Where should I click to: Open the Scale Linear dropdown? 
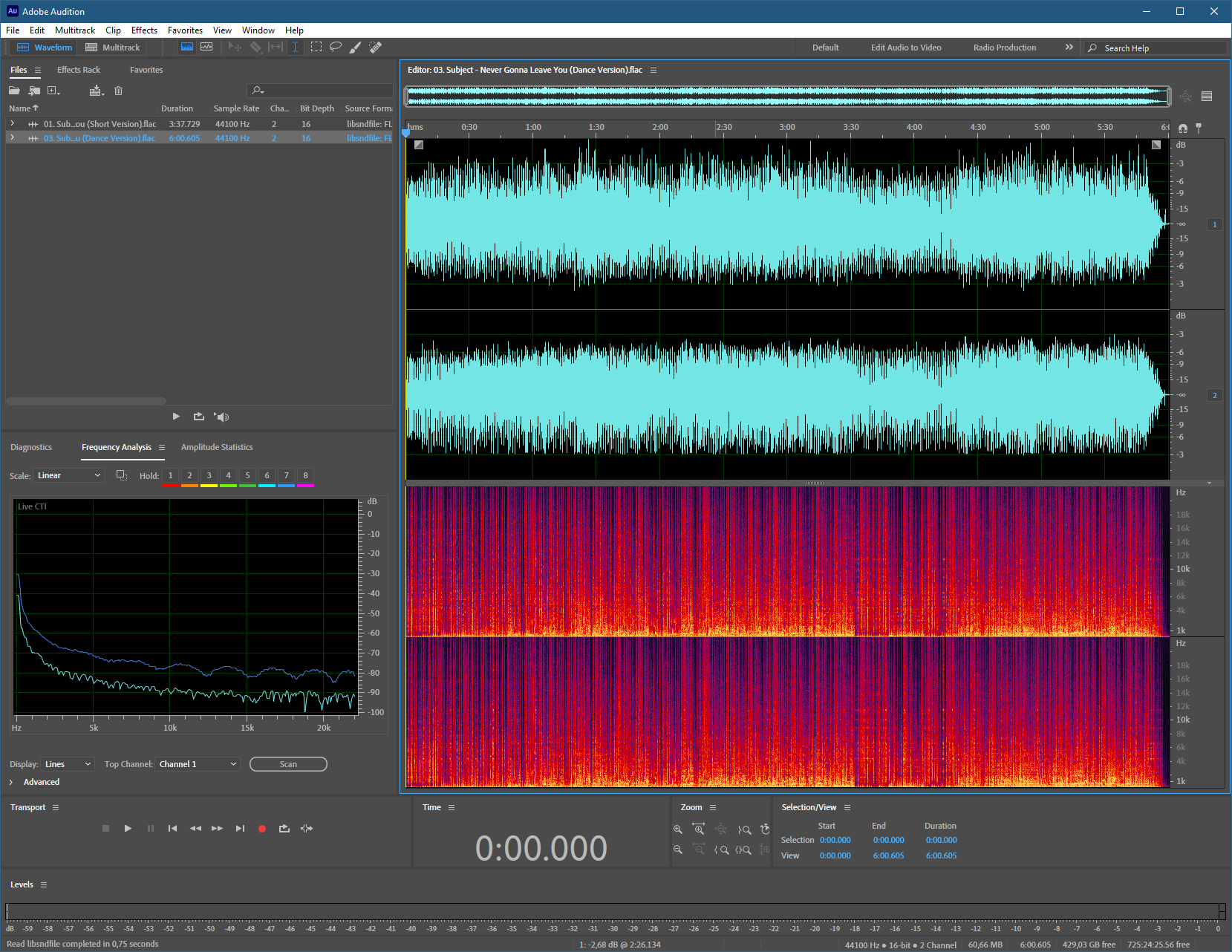(68, 475)
